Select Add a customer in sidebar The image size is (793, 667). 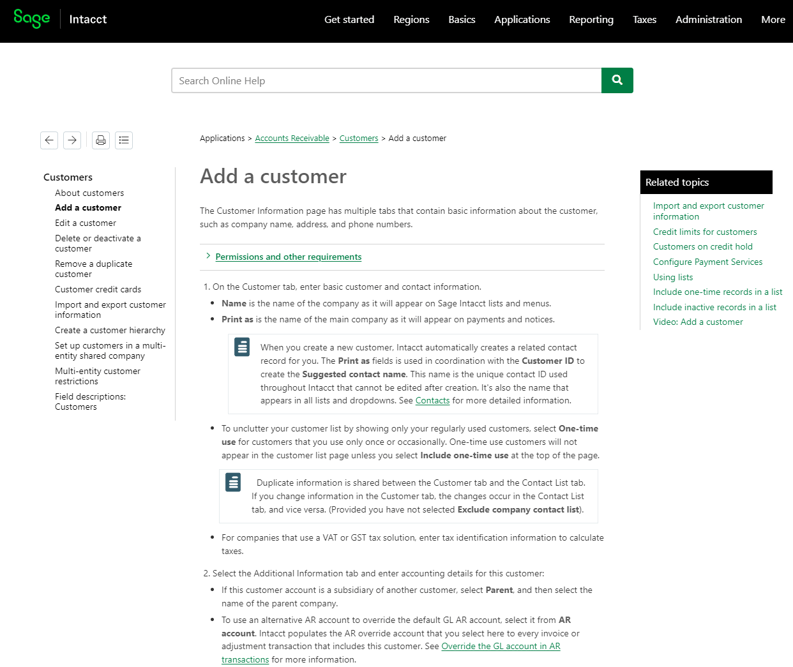click(x=88, y=208)
